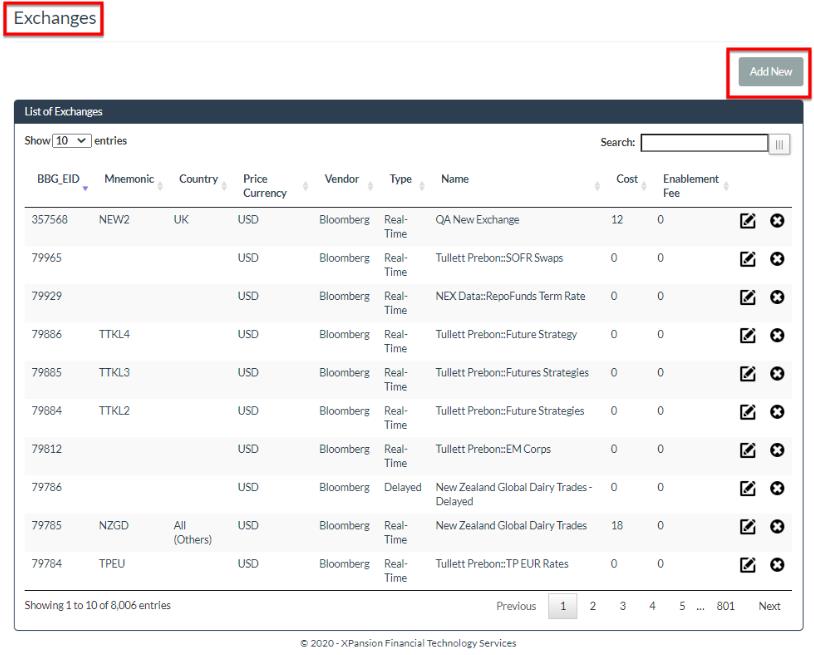Sort table by BBG_EID column
Screen dimensions: 814x655
tap(58, 180)
